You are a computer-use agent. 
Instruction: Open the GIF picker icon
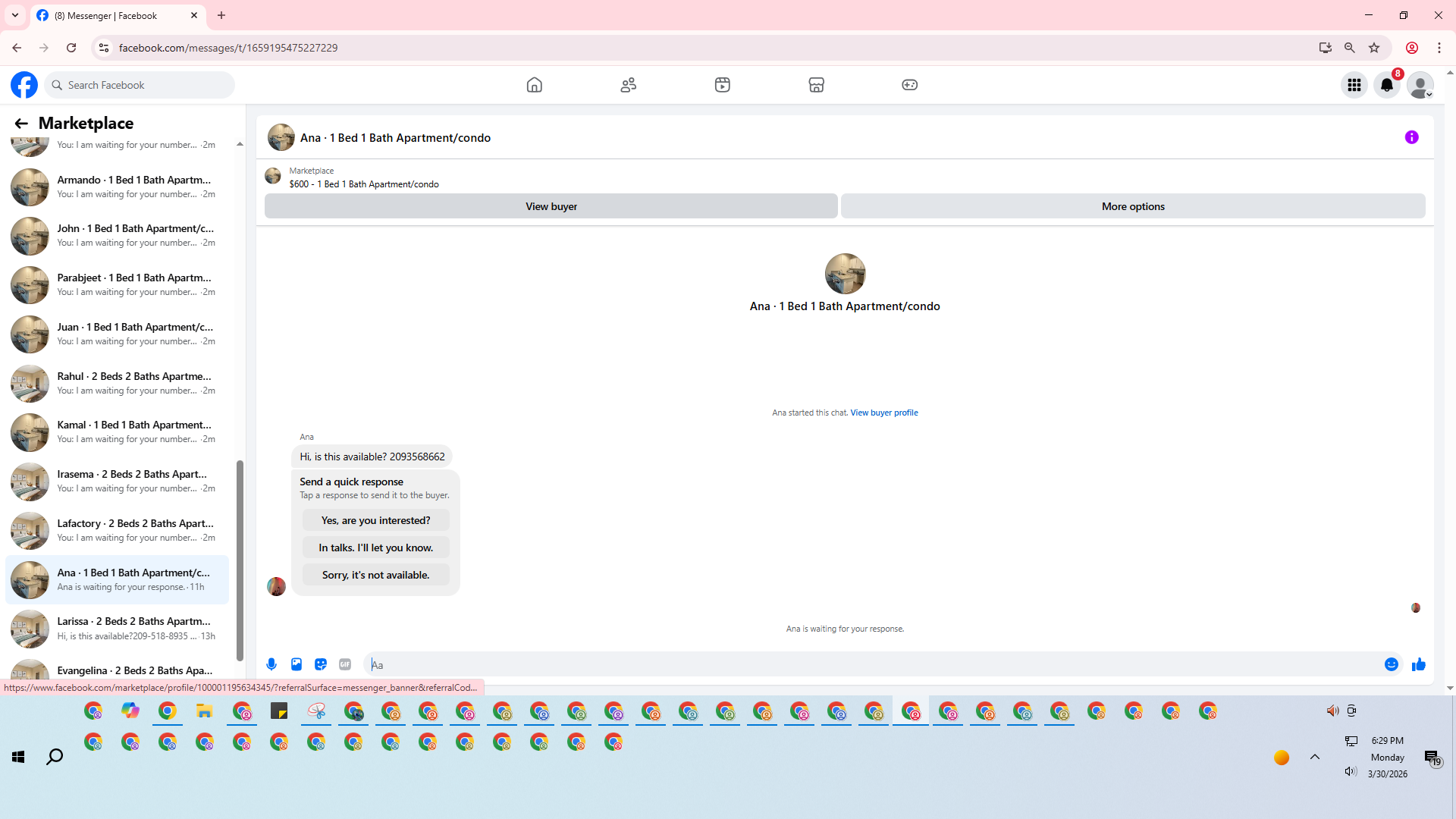pos(345,664)
